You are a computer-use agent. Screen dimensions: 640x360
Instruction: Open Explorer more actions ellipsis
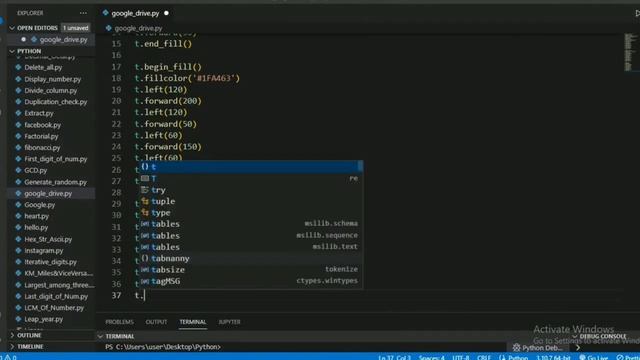83,13
